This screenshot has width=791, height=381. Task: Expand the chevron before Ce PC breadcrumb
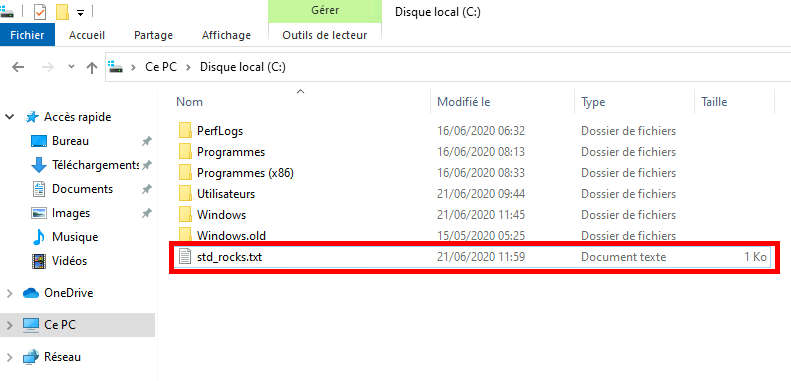pyautogui.click(x=134, y=67)
